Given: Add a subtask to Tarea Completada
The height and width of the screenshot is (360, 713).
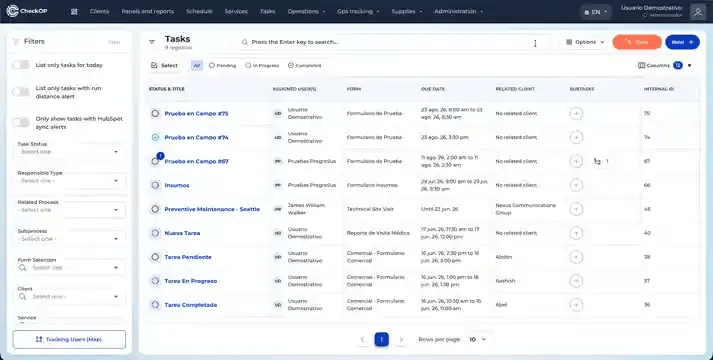Looking at the screenshot, I should [x=576, y=305].
